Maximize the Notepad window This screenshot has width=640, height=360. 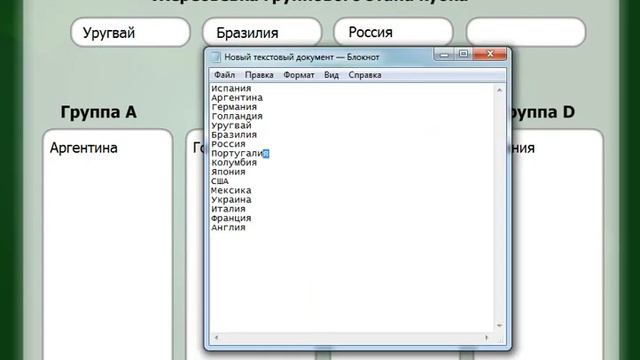point(463,54)
